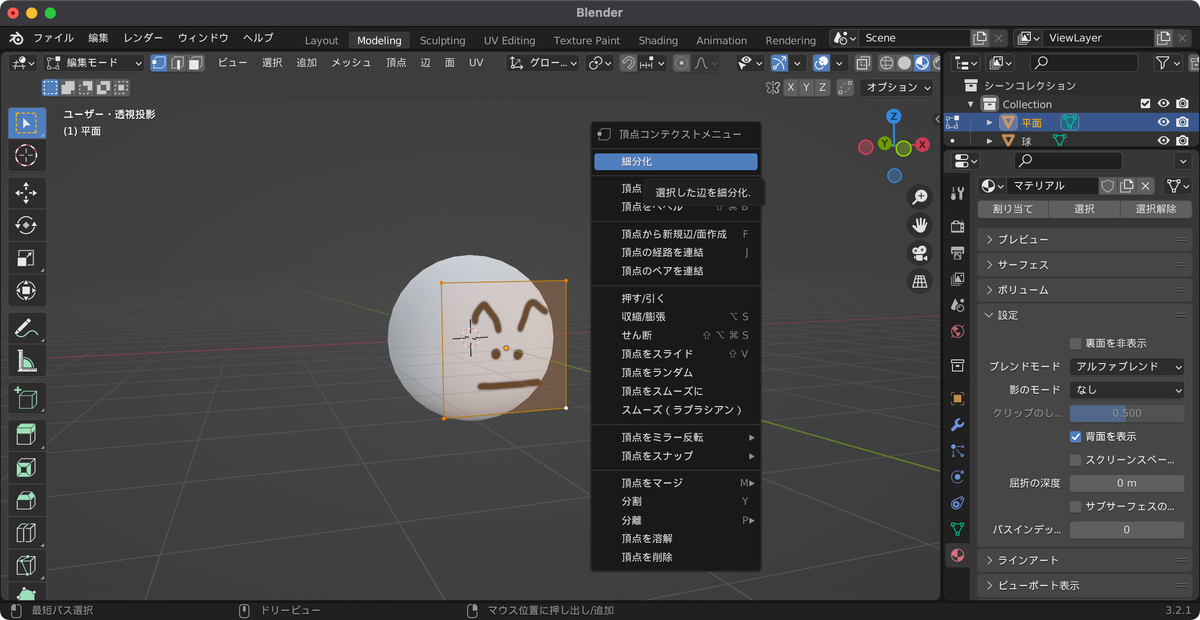Switch to the UV Editing workspace tab

click(x=509, y=40)
